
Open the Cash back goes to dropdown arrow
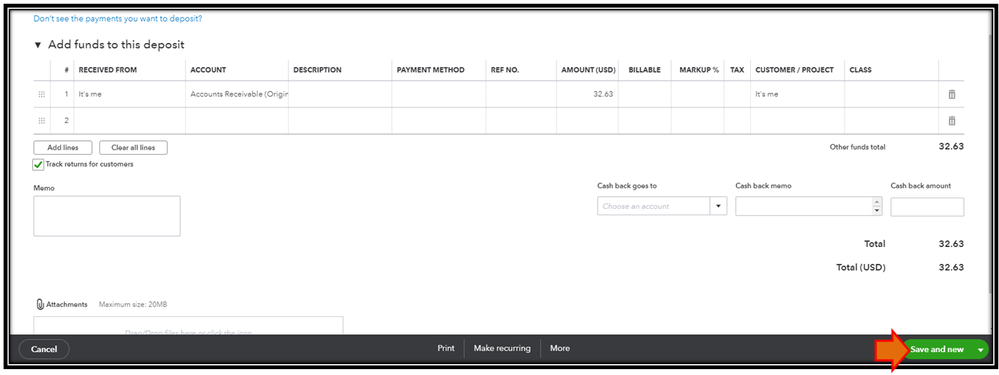coord(719,206)
